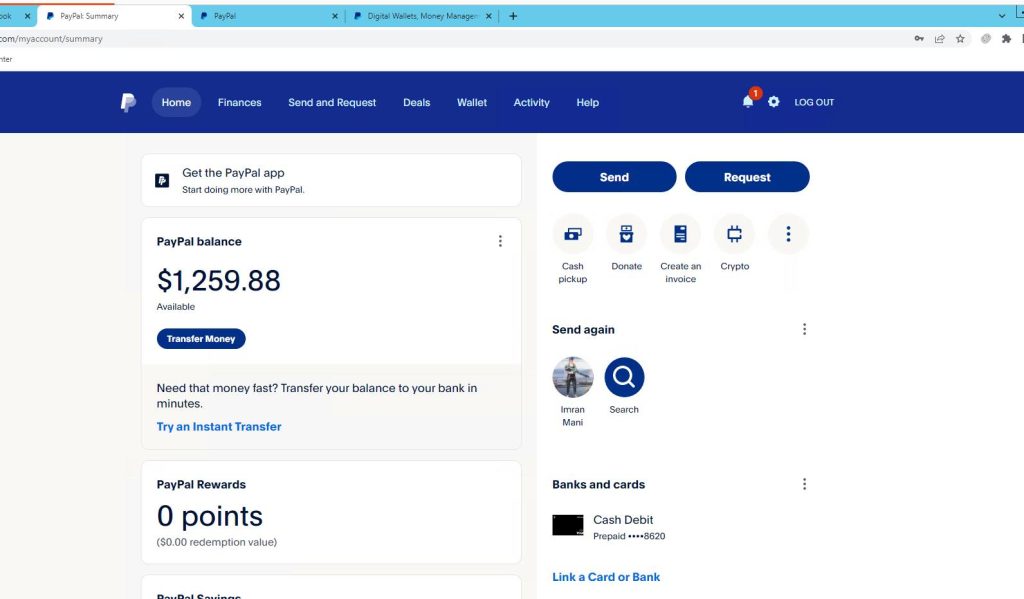This screenshot has height=599, width=1024.
Task: Open account settings gear icon
Action: (x=773, y=102)
